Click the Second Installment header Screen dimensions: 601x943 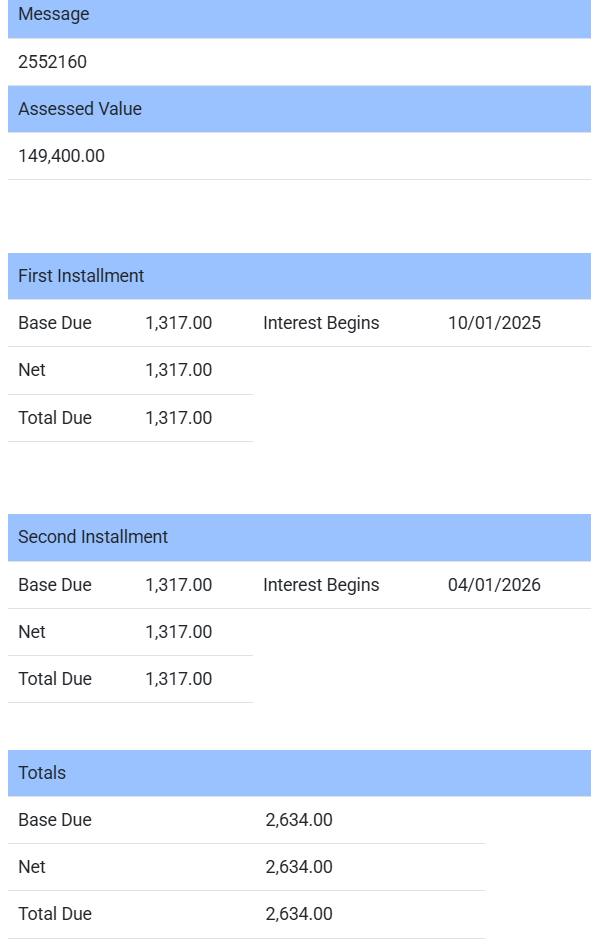point(93,537)
